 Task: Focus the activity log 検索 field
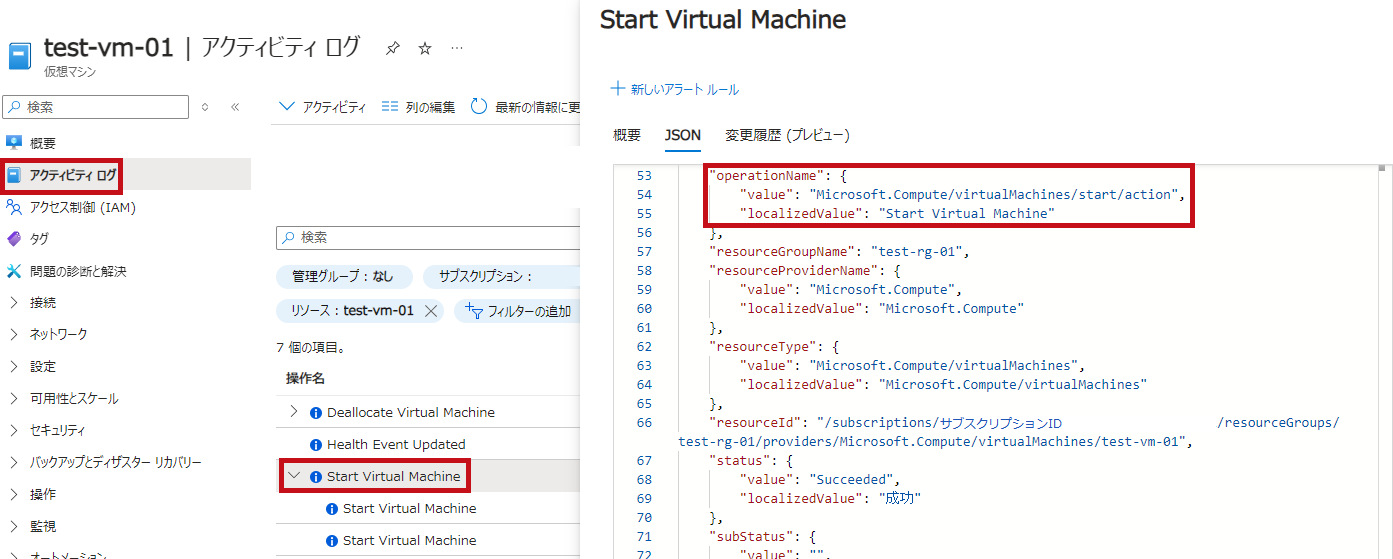428,237
